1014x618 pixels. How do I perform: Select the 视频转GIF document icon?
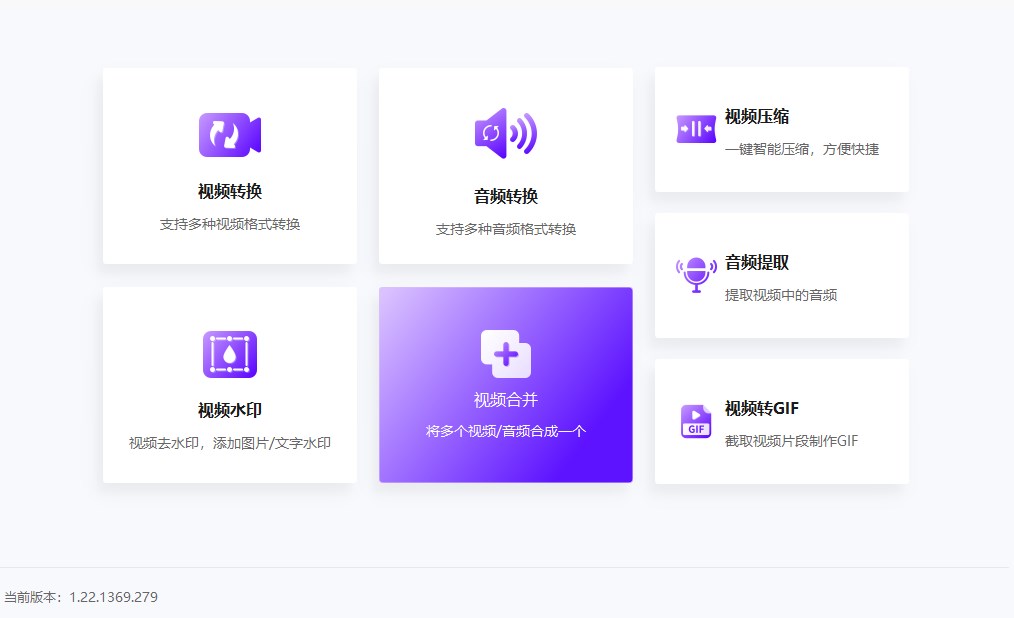[x=696, y=417]
